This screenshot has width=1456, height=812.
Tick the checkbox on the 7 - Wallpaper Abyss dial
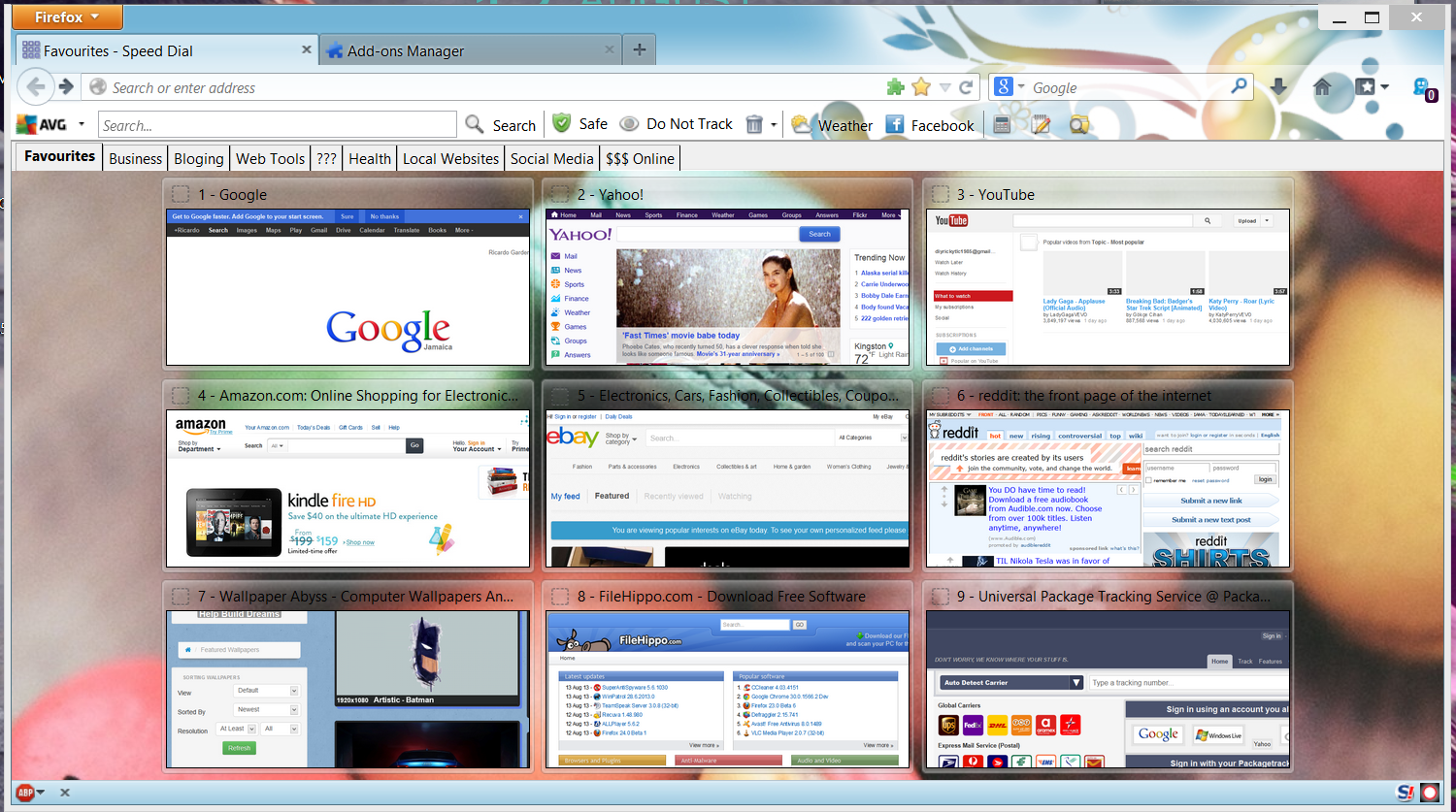(x=181, y=596)
